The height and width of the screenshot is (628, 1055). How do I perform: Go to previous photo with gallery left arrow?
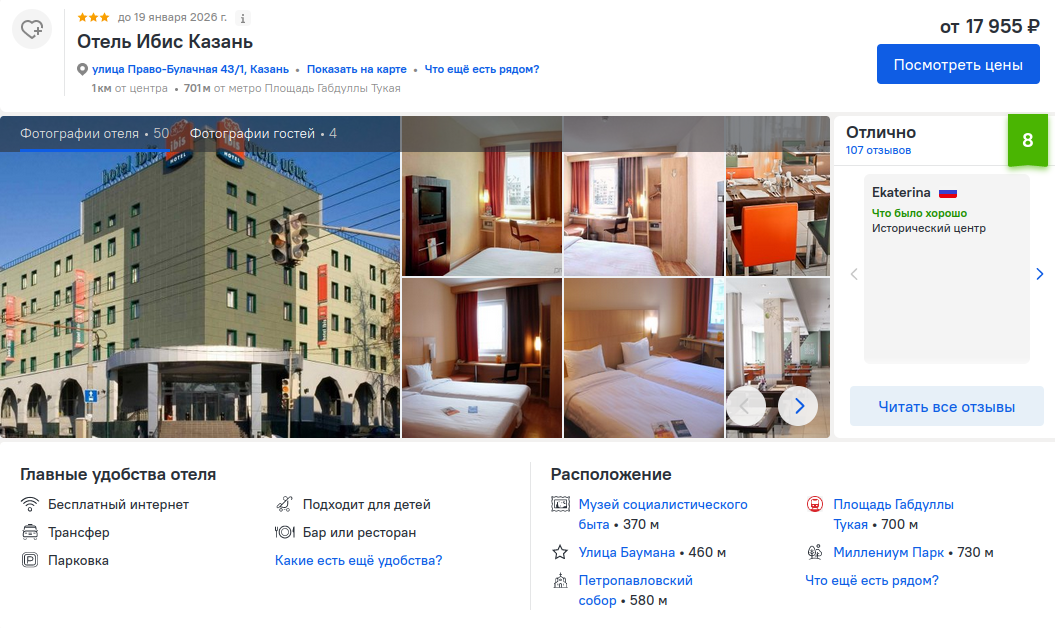point(745,406)
